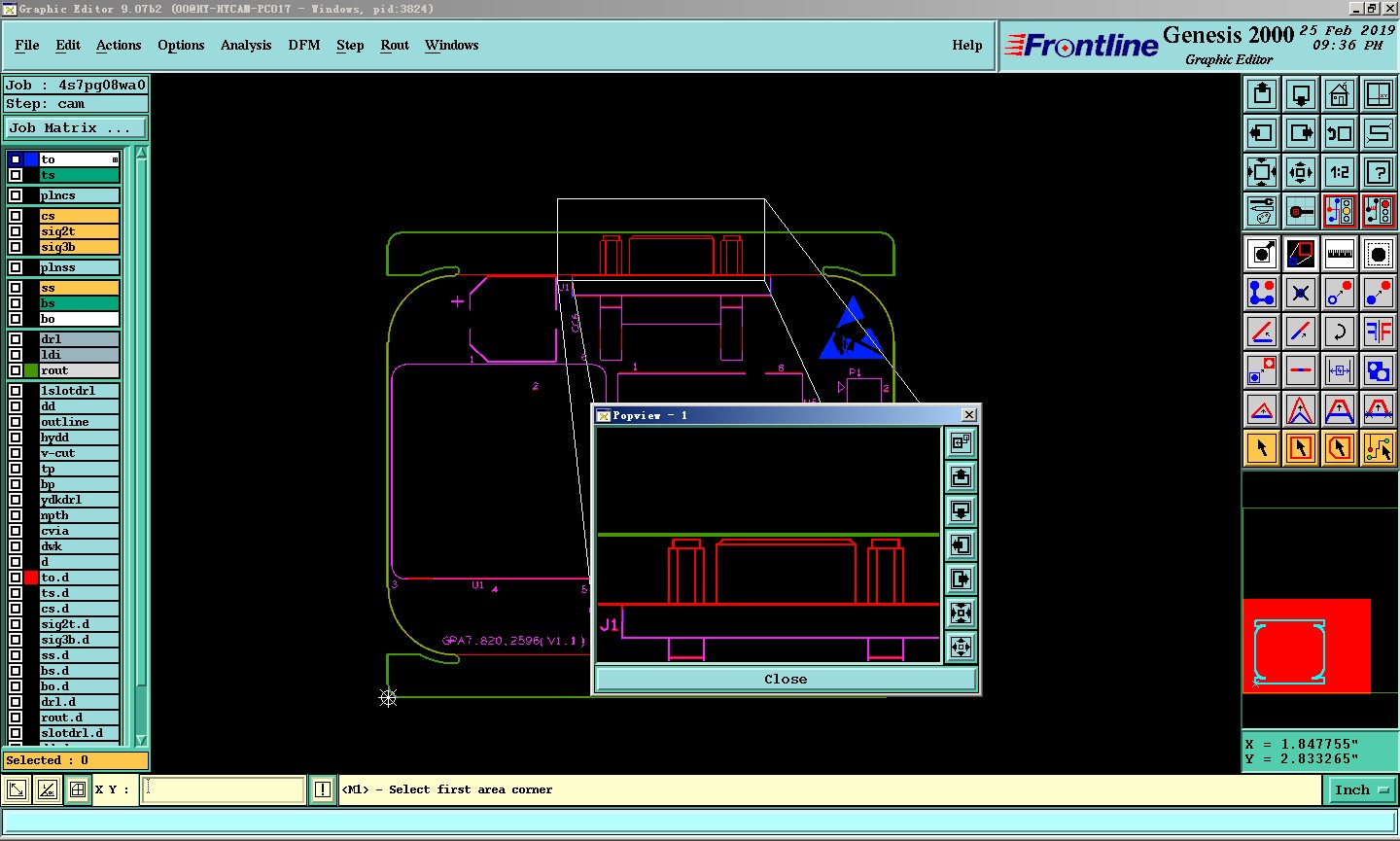
Task: Click the pan left arrow icon
Action: 1262,133
